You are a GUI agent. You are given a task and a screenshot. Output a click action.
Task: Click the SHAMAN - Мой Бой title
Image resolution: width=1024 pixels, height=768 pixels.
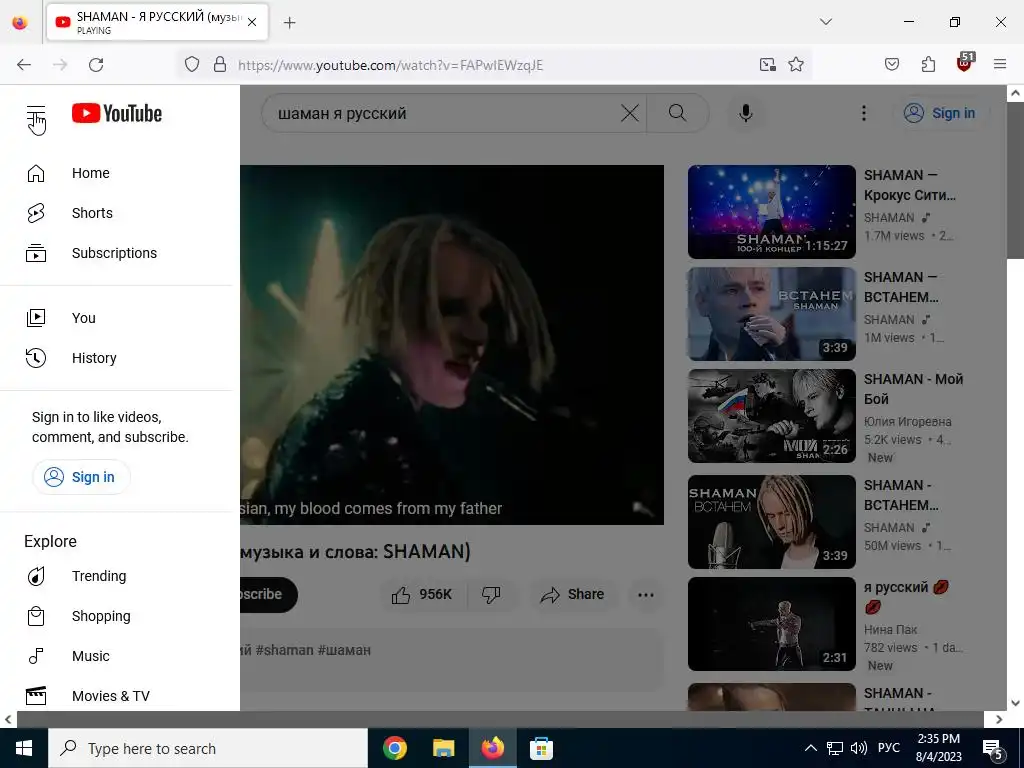click(914, 389)
